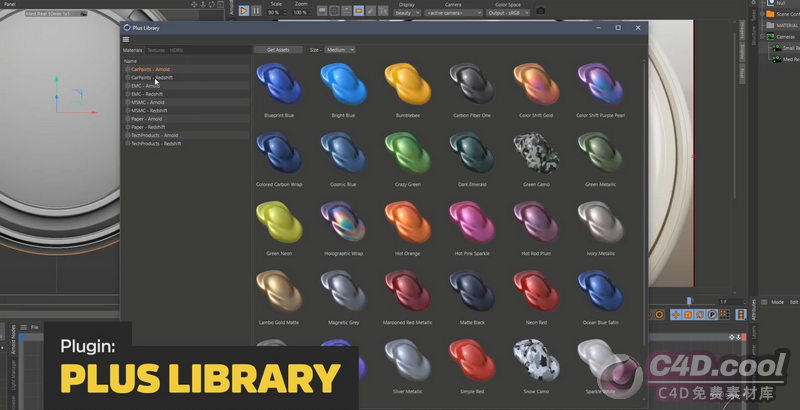Select the Color Shift Gold material swatch

click(x=536, y=84)
